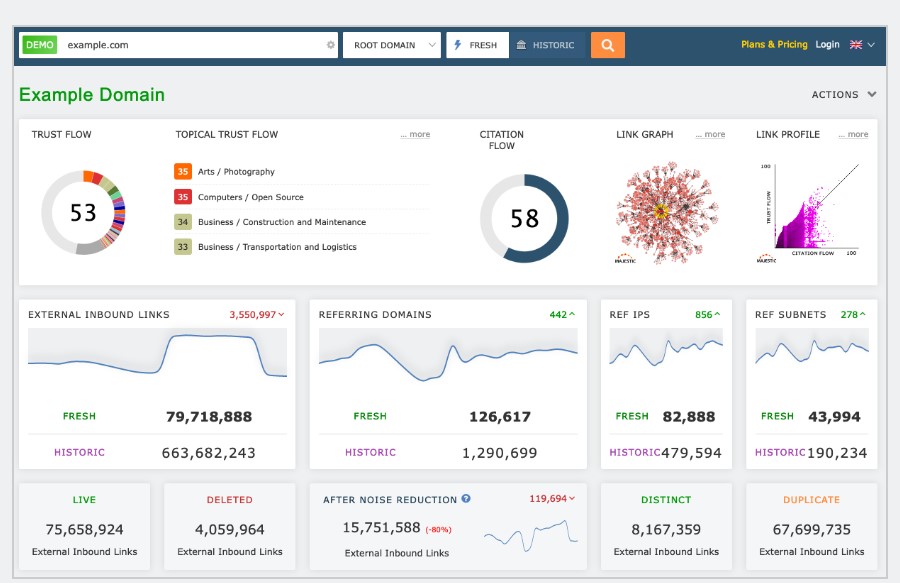Screen dimensions: 900x583
Task: Click the Citation Flow 58 gauge
Action: tap(524, 218)
